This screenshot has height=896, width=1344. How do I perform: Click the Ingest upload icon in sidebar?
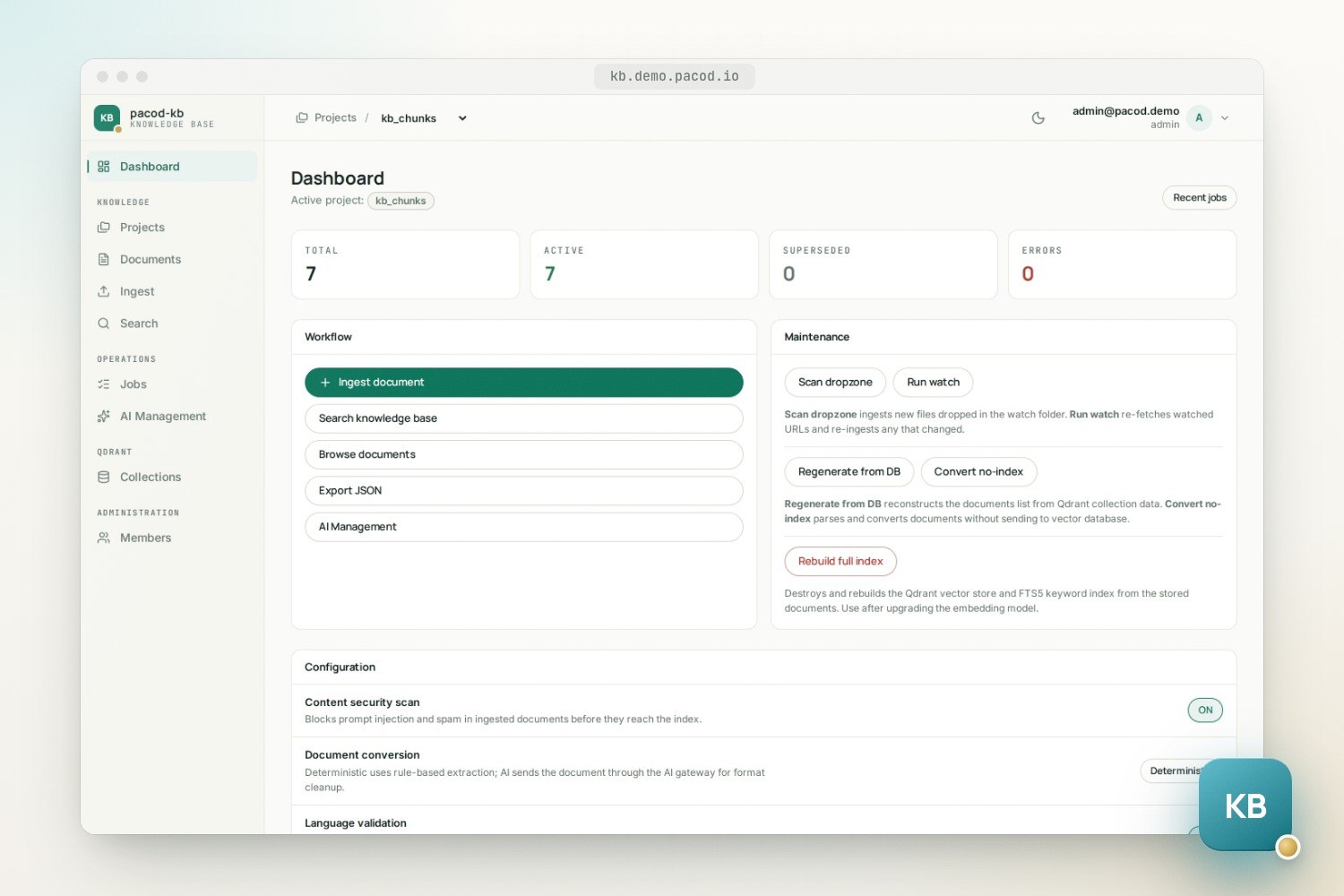tap(104, 291)
